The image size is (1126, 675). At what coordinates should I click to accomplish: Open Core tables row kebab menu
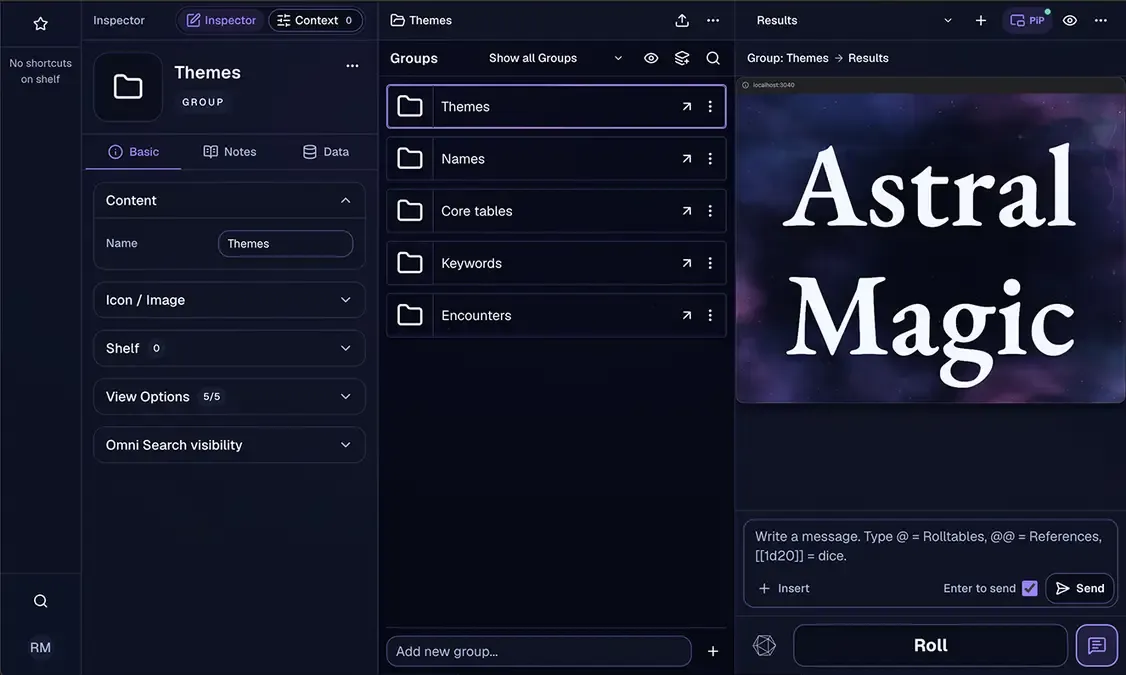pos(710,211)
